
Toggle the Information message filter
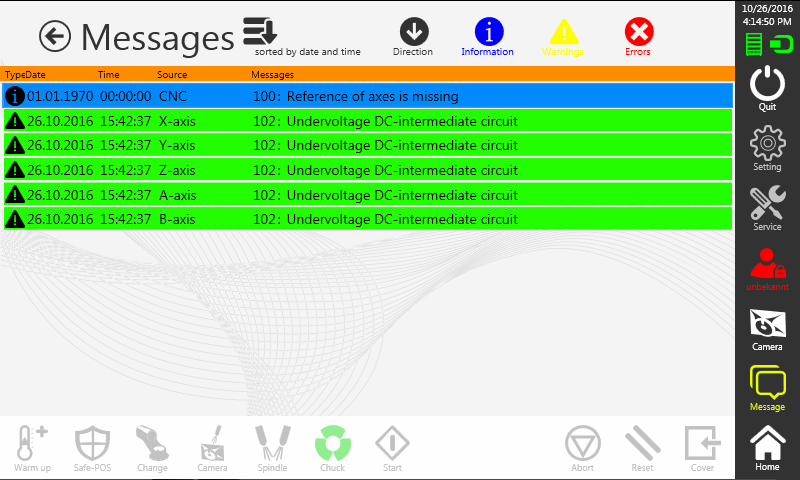point(487,32)
